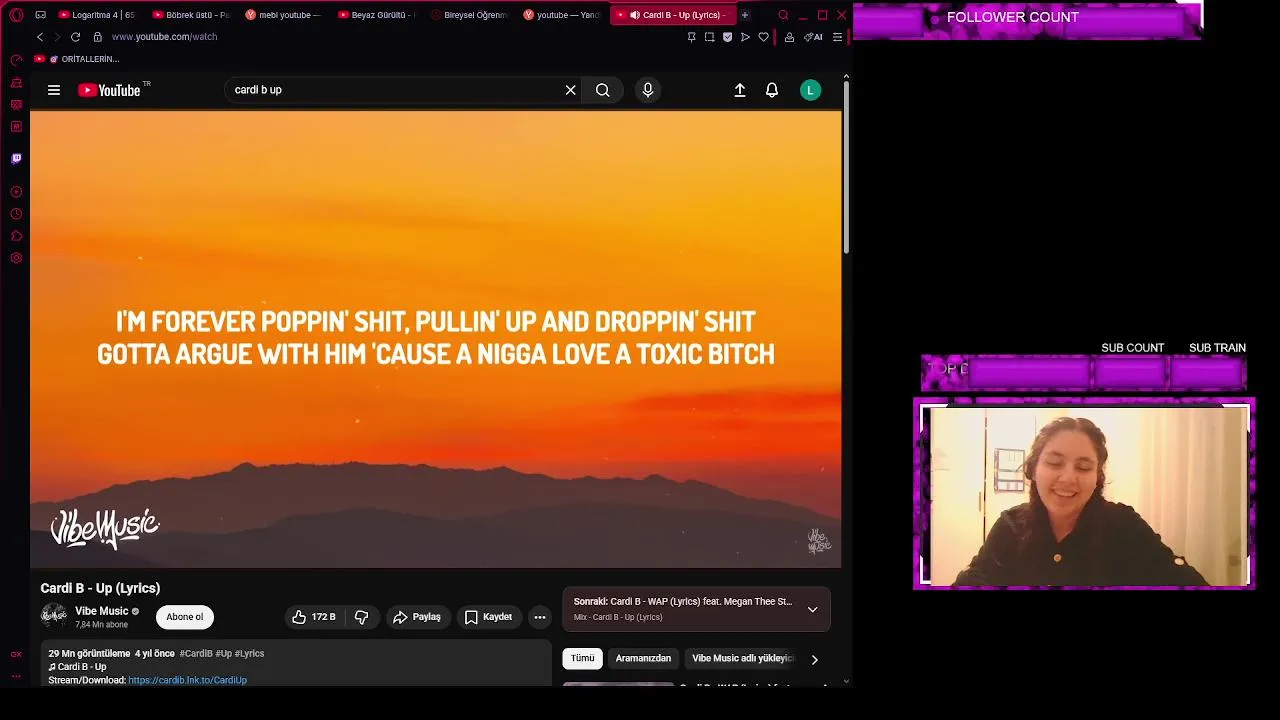Take a snapshot with the camera icon

[709, 37]
